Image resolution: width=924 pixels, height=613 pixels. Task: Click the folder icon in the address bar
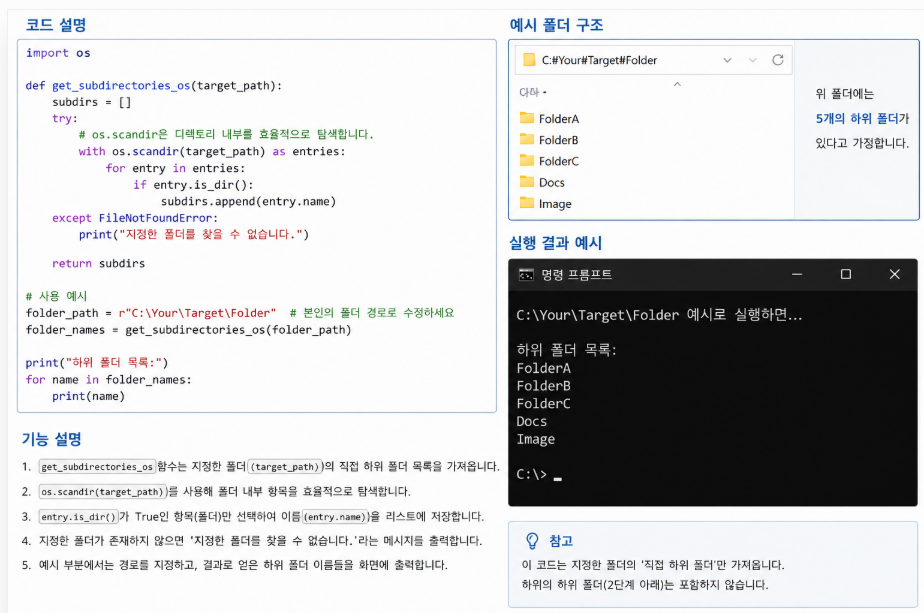(x=529, y=60)
